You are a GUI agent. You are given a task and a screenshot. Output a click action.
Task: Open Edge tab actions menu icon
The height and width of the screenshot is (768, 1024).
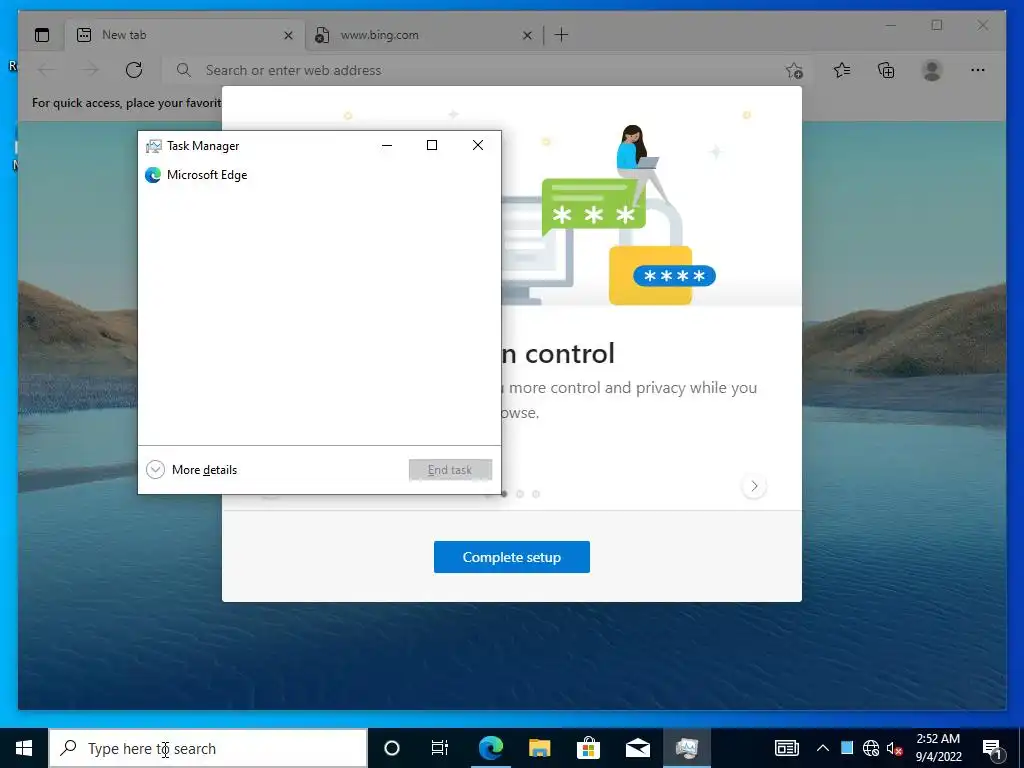pyautogui.click(x=42, y=35)
